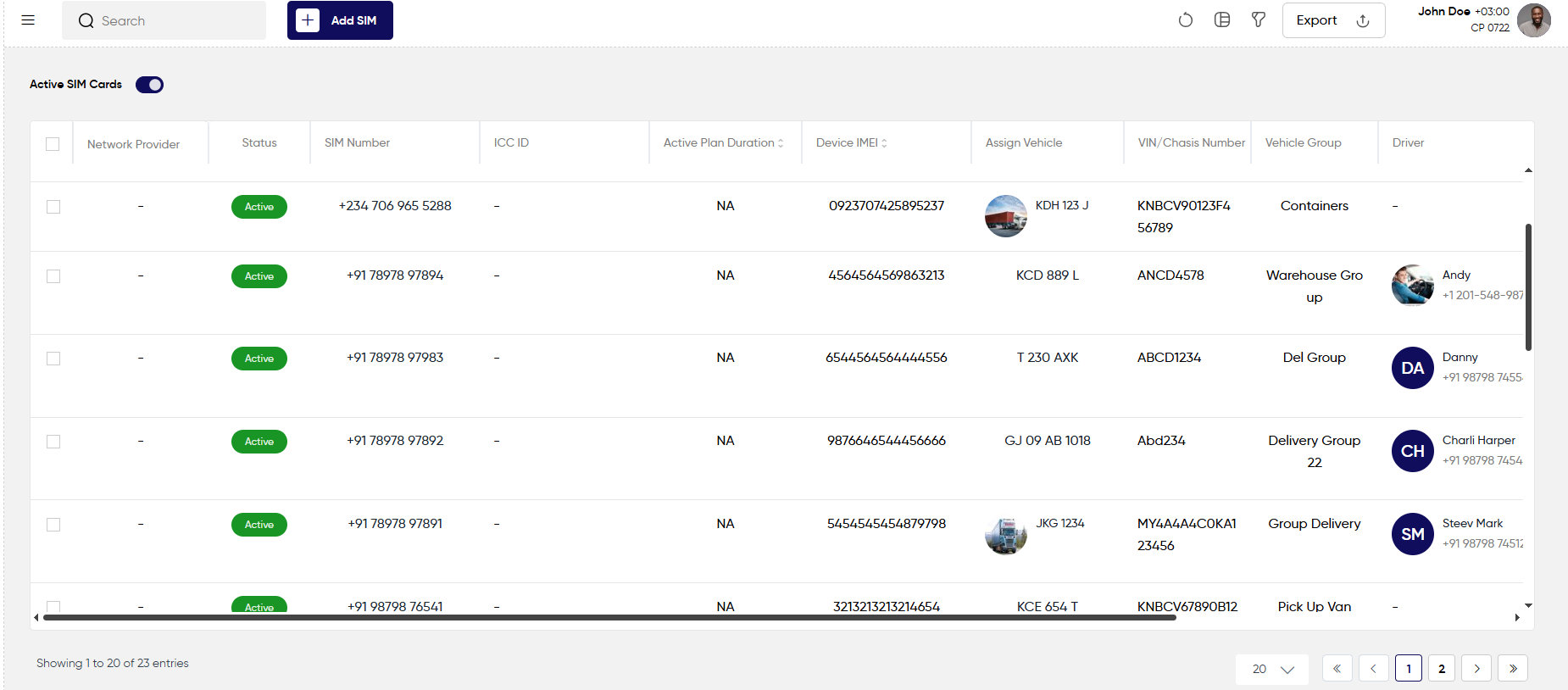Screen dimensions: 1568x690
Task: Click the refresh icon in toolbar
Action: (x=1186, y=20)
